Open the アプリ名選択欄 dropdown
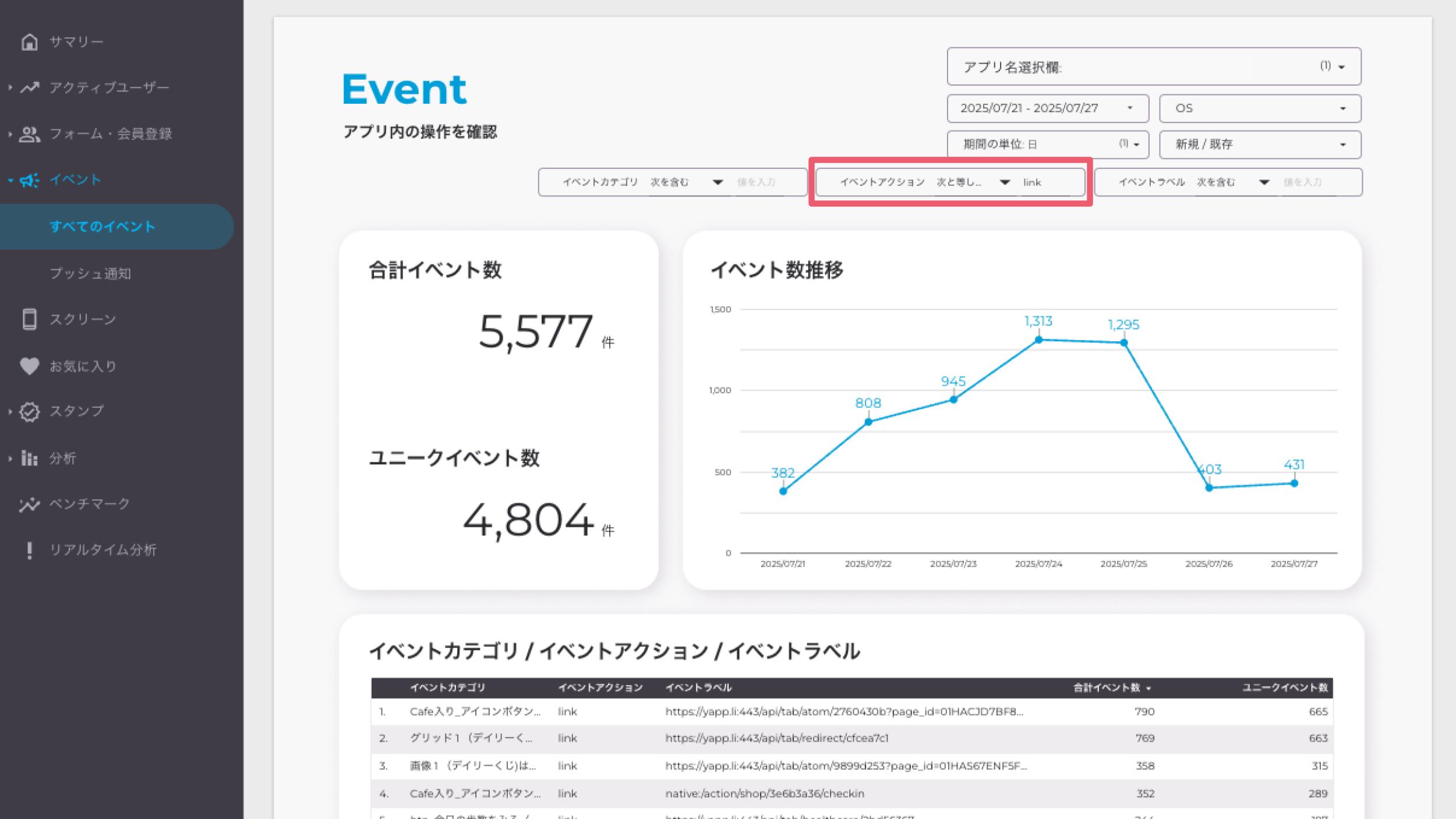The width and height of the screenshot is (1456, 819). (1154, 67)
